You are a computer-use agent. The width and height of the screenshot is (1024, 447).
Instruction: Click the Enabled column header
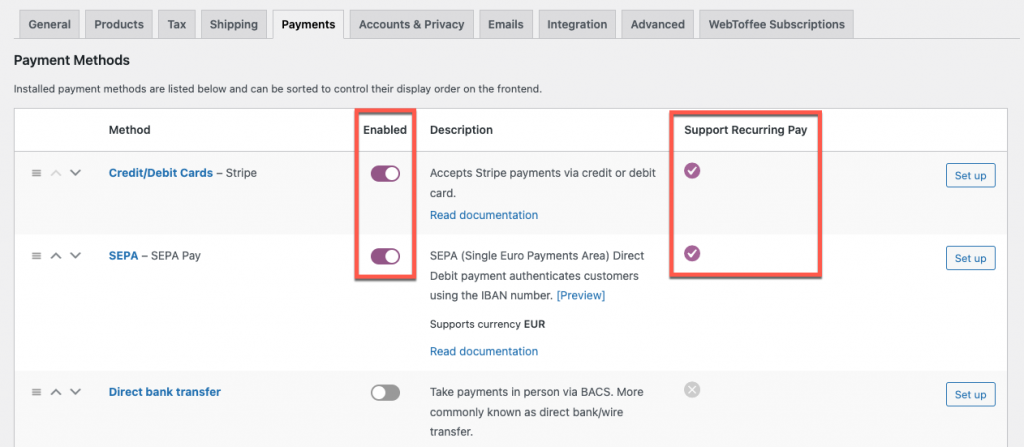pos(385,130)
